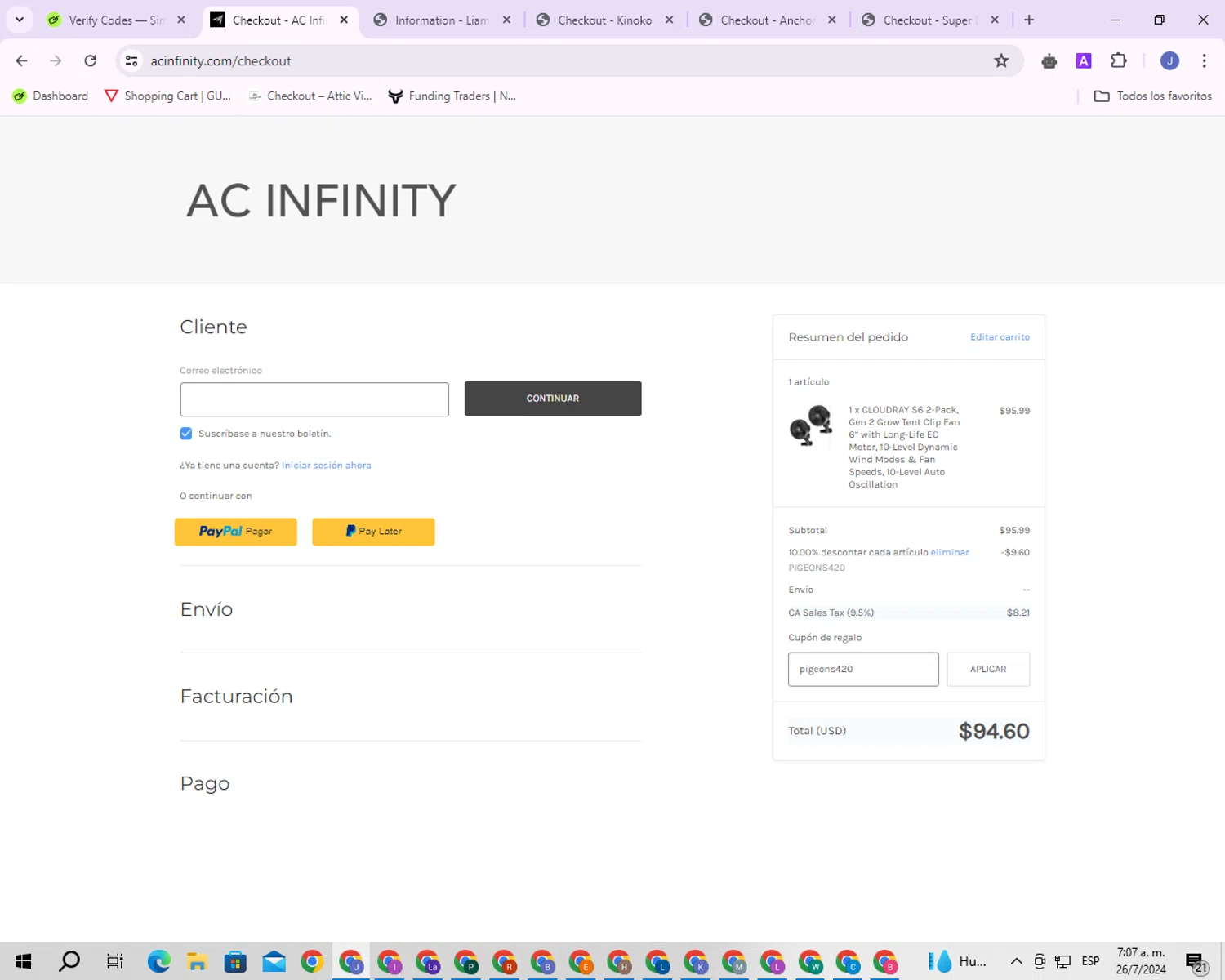Open a new browser tab
Image resolution: width=1225 pixels, height=980 pixels.
coord(1029,20)
